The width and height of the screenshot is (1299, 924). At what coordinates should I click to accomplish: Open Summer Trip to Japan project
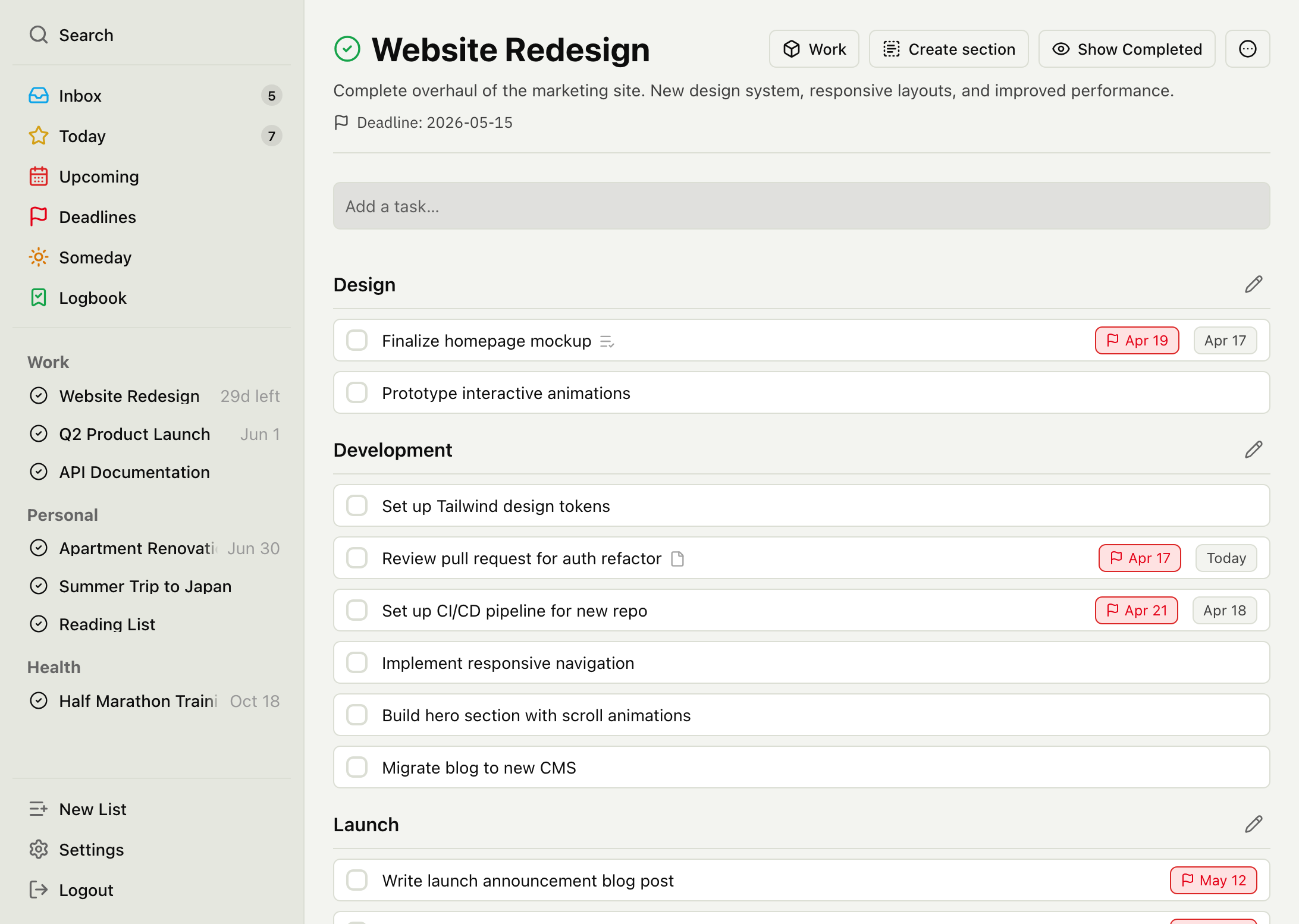point(152,586)
